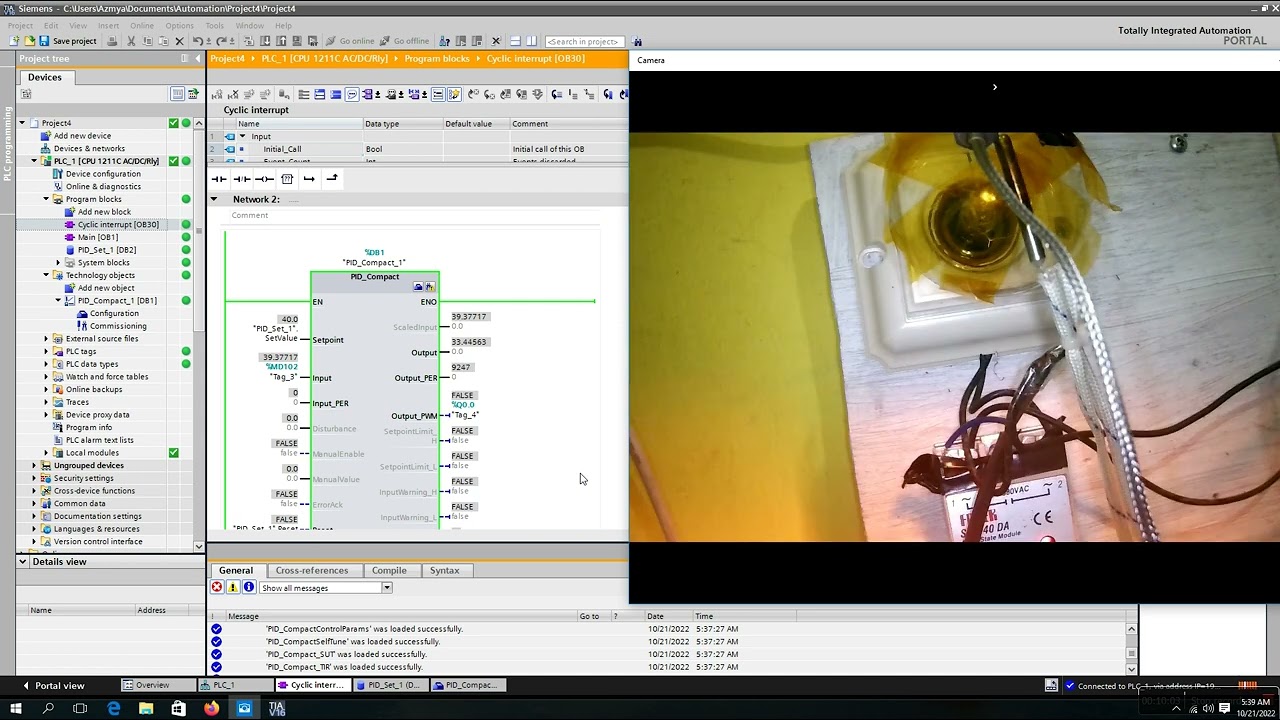Image resolution: width=1280 pixels, height=720 pixels.
Task: Insert a normally open contact instruction
Action: (219, 179)
